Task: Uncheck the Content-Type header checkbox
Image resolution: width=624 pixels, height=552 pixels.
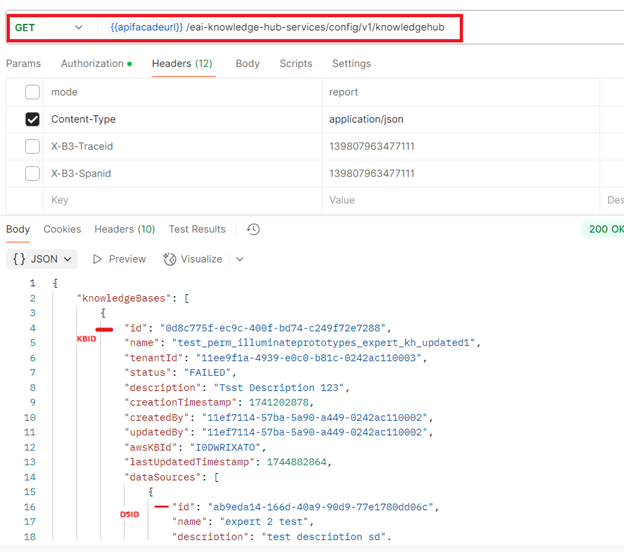Action: 32,119
